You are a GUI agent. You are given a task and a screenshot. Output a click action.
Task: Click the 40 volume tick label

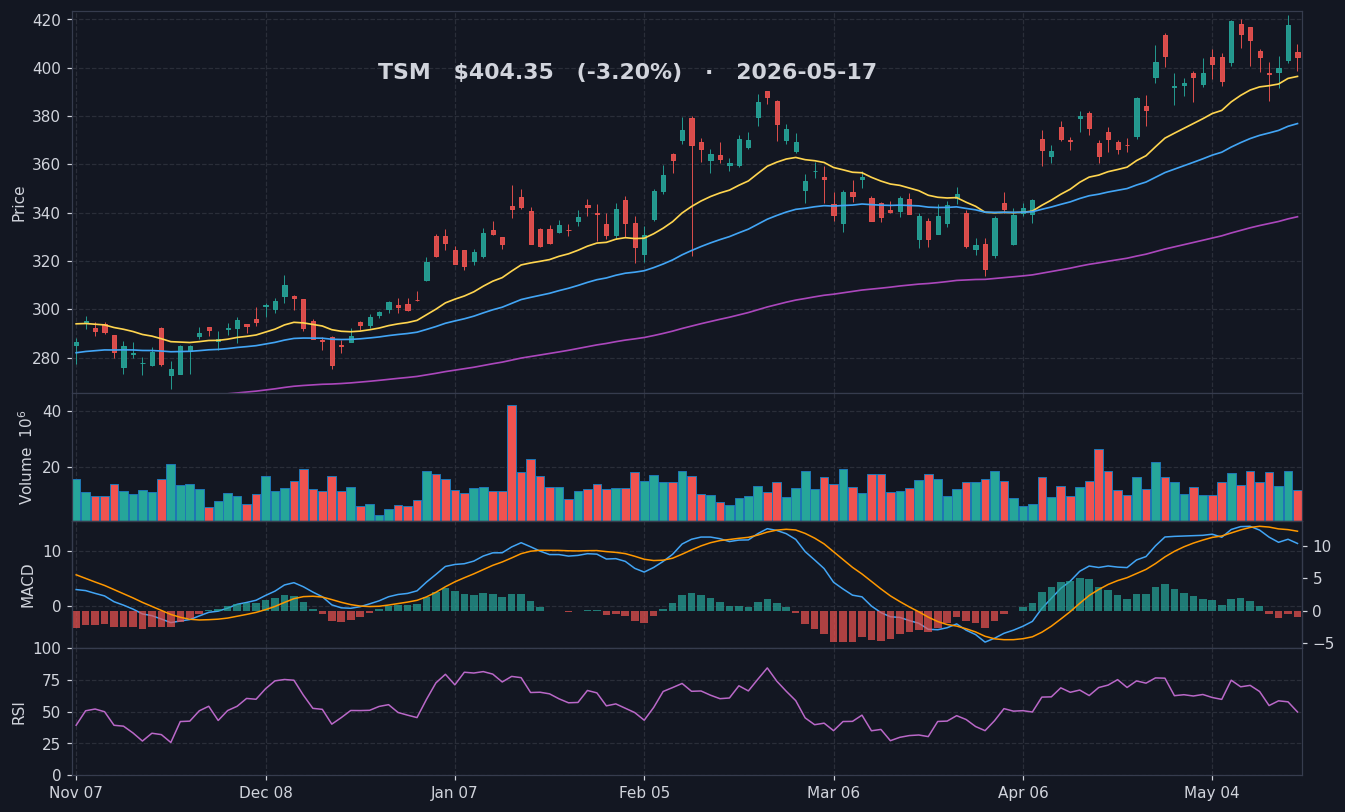click(52, 412)
